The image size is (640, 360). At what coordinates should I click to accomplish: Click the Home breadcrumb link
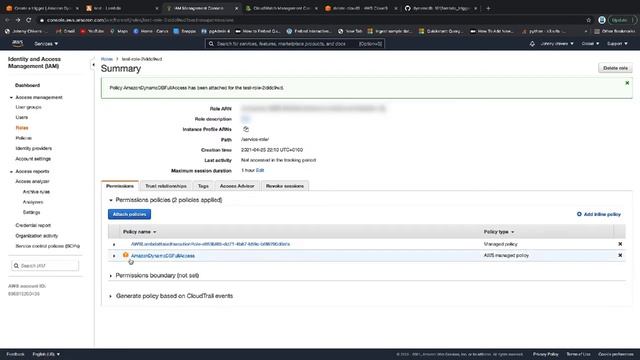point(107,59)
